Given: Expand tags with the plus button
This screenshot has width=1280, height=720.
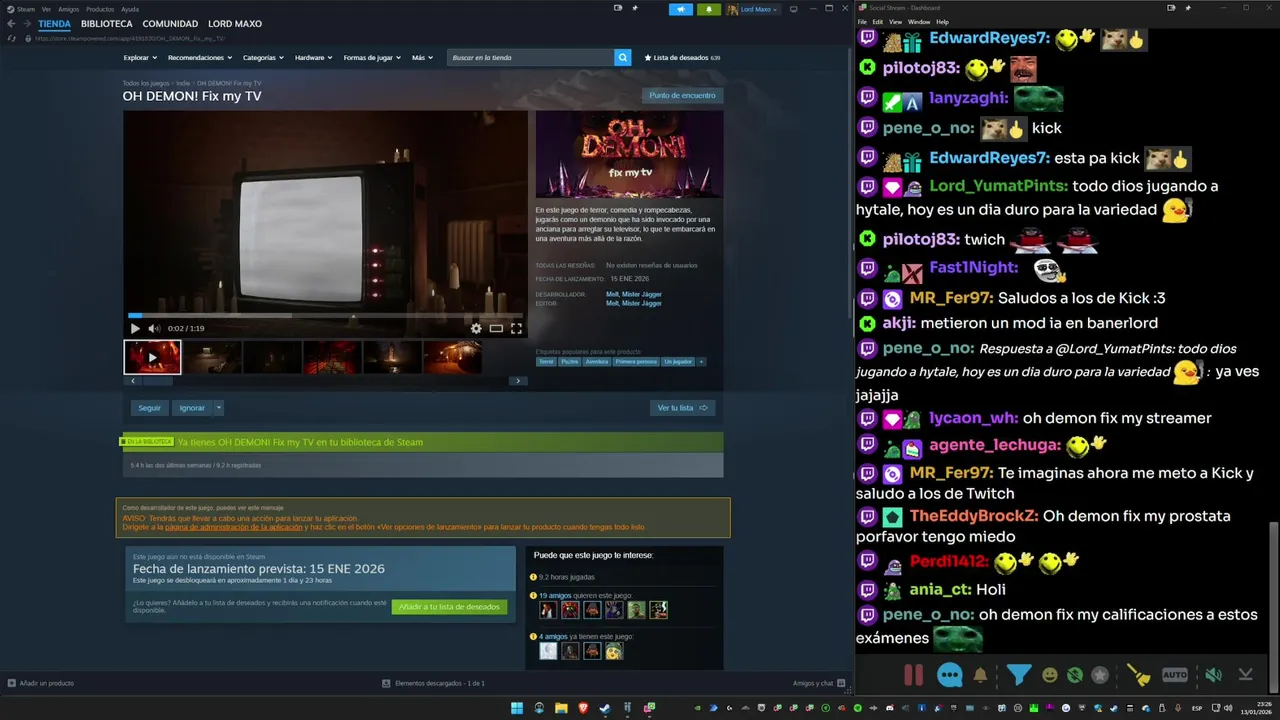Looking at the screenshot, I should tap(701, 362).
